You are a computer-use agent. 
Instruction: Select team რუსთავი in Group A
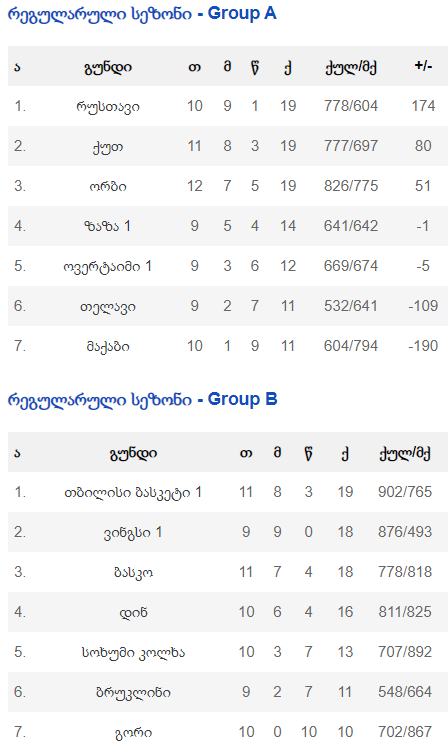[x=108, y=106]
